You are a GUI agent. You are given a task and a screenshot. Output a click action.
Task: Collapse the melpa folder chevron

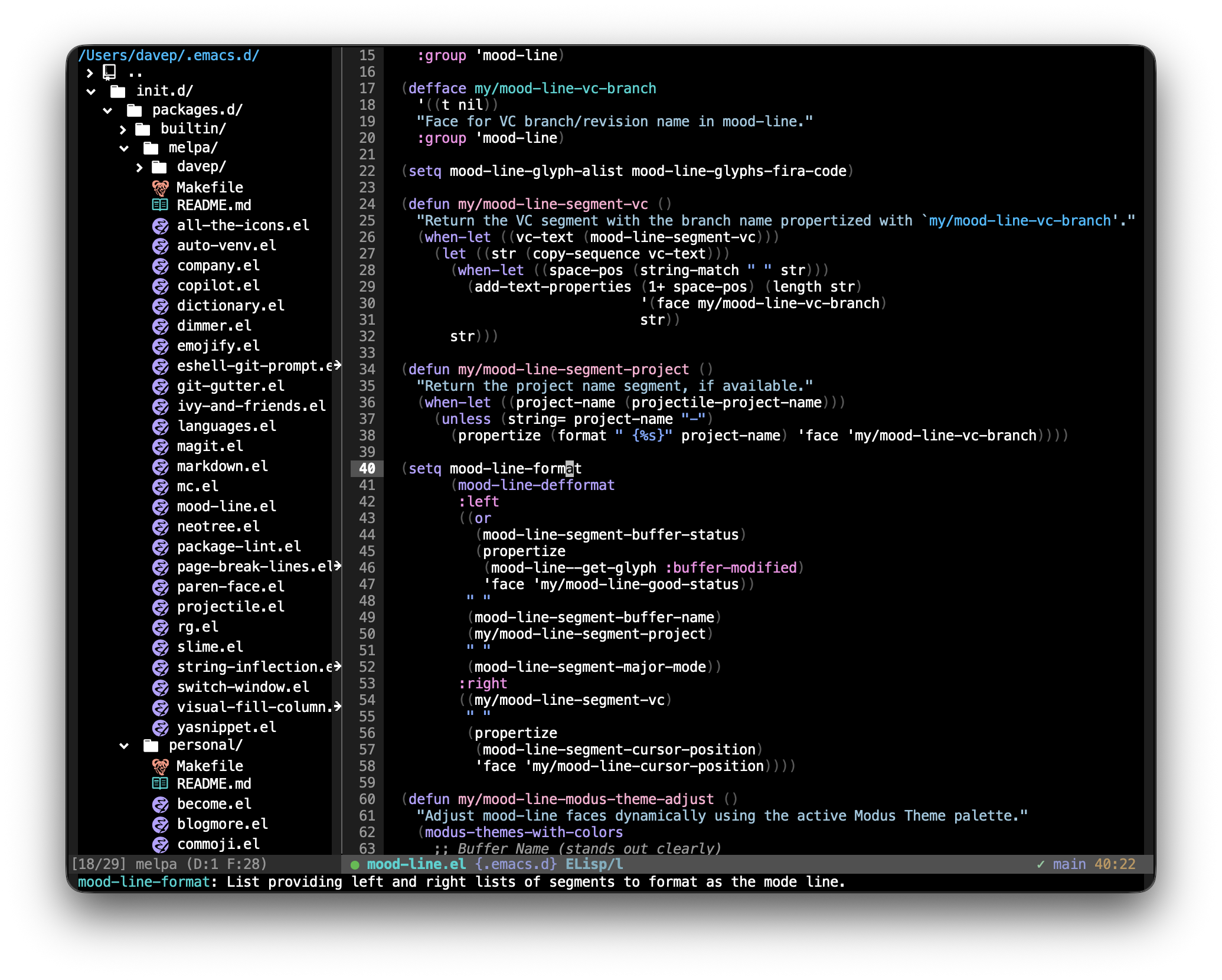tap(124, 148)
